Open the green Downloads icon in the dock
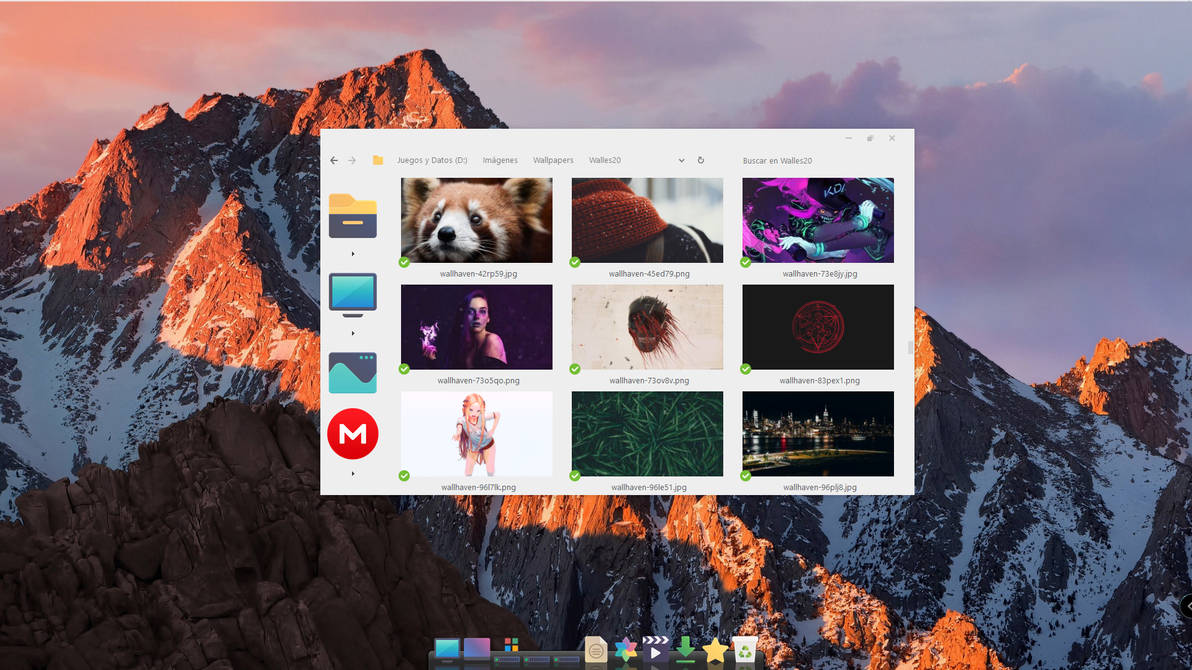Viewport: 1192px width, 670px height. tap(685, 649)
